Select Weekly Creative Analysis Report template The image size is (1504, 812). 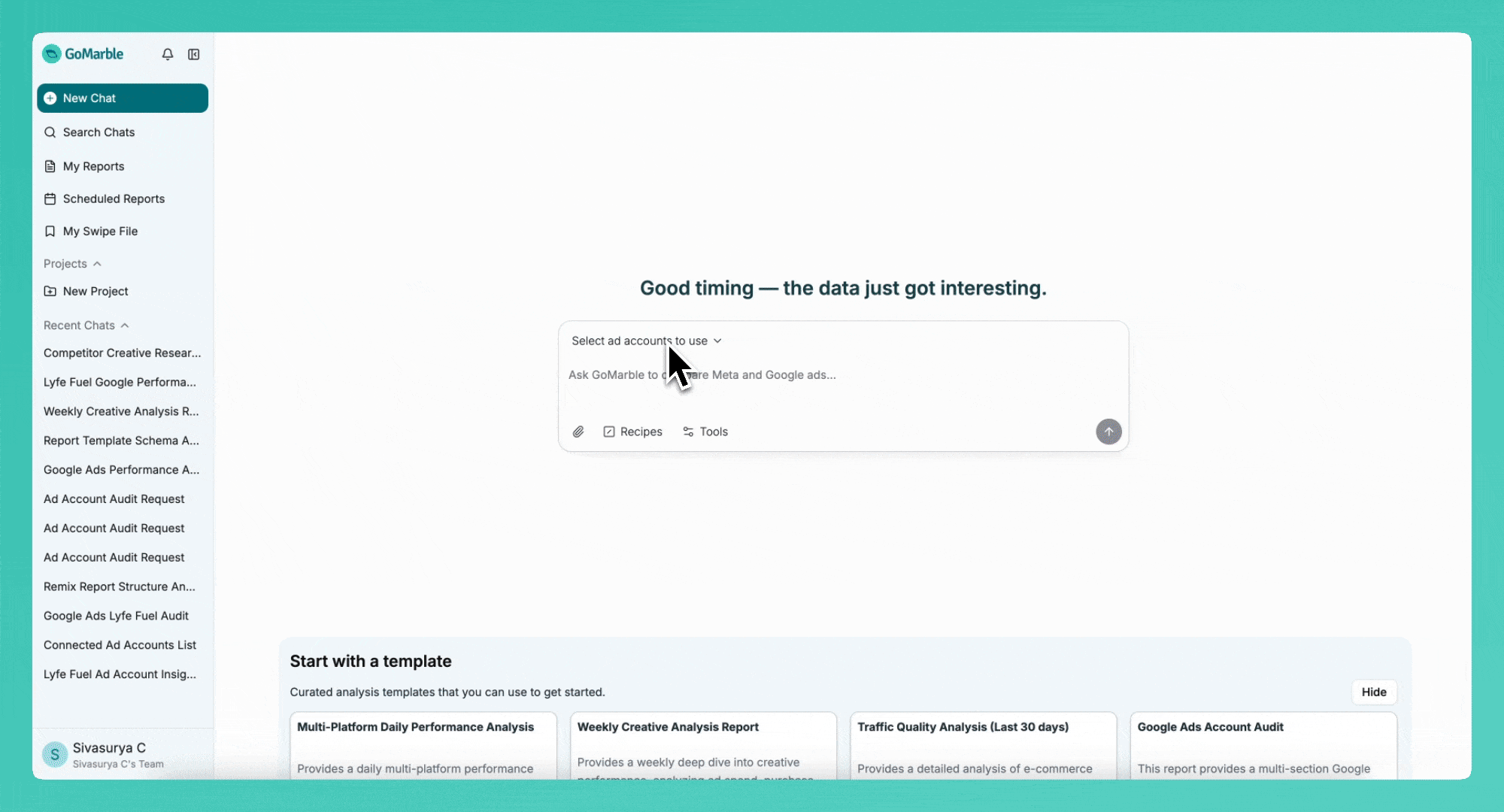702,744
